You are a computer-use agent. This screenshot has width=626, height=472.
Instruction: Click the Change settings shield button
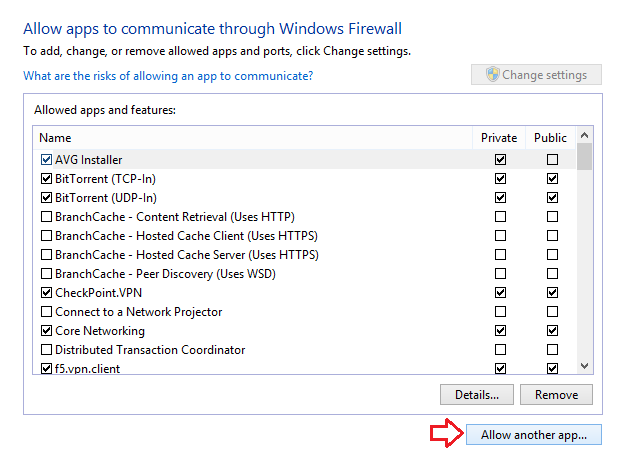click(536, 75)
